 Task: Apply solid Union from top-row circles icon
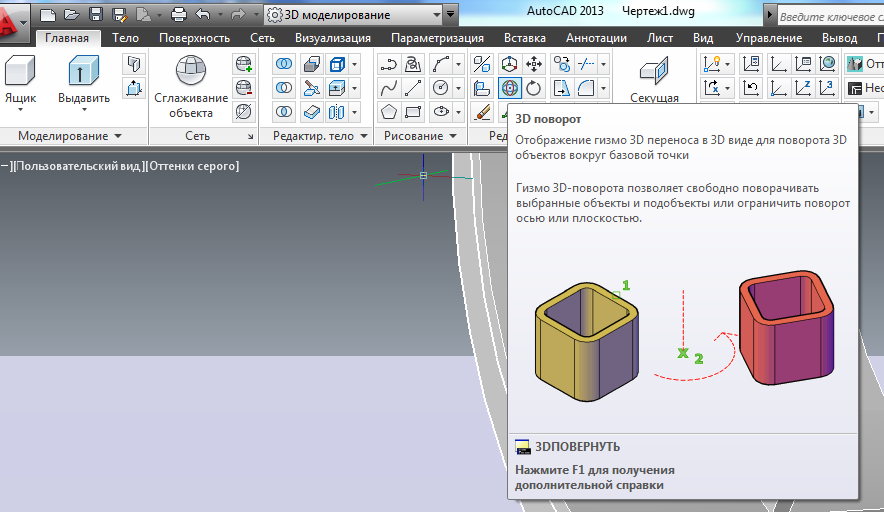coord(284,64)
